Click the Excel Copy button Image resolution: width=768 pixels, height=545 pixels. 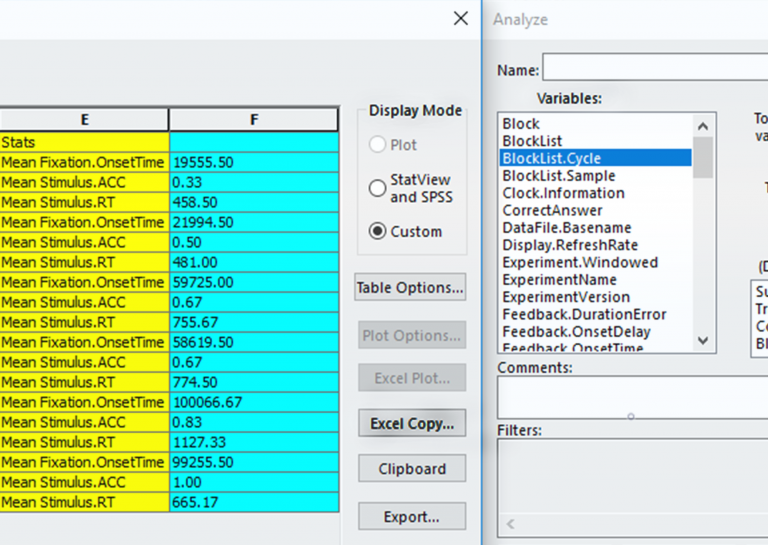point(411,424)
